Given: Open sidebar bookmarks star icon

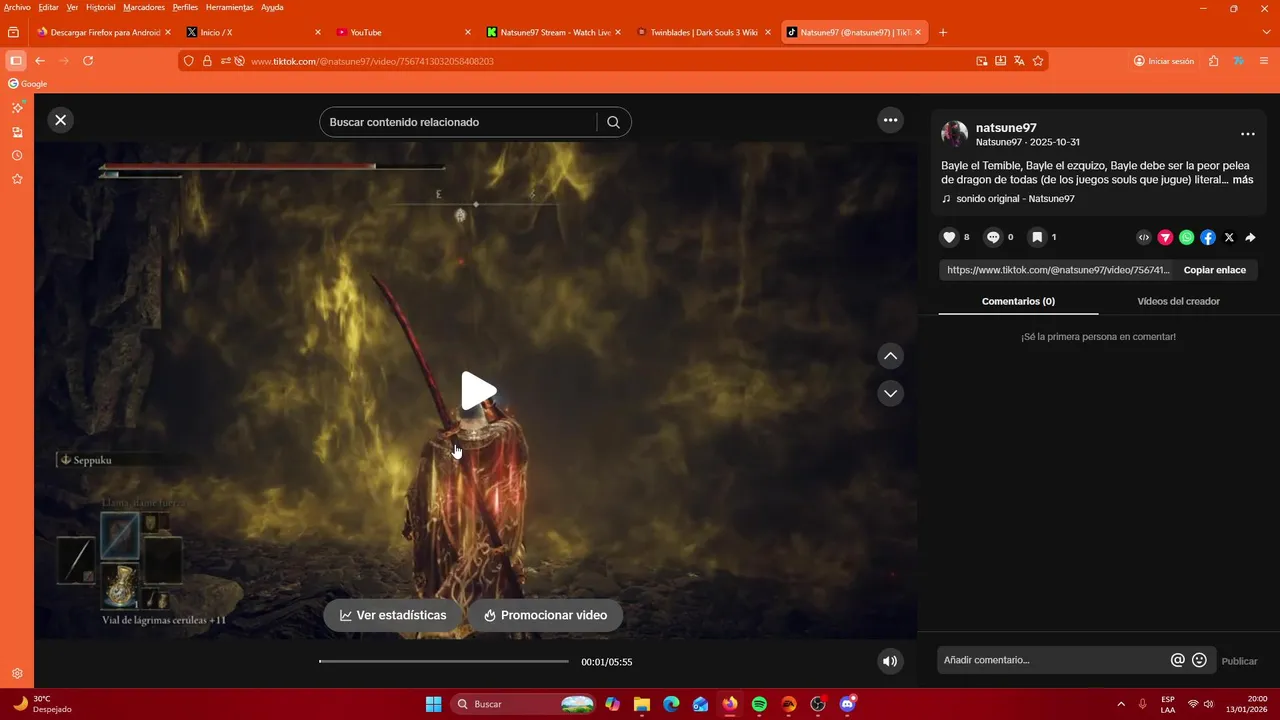Looking at the screenshot, I should click(17, 179).
